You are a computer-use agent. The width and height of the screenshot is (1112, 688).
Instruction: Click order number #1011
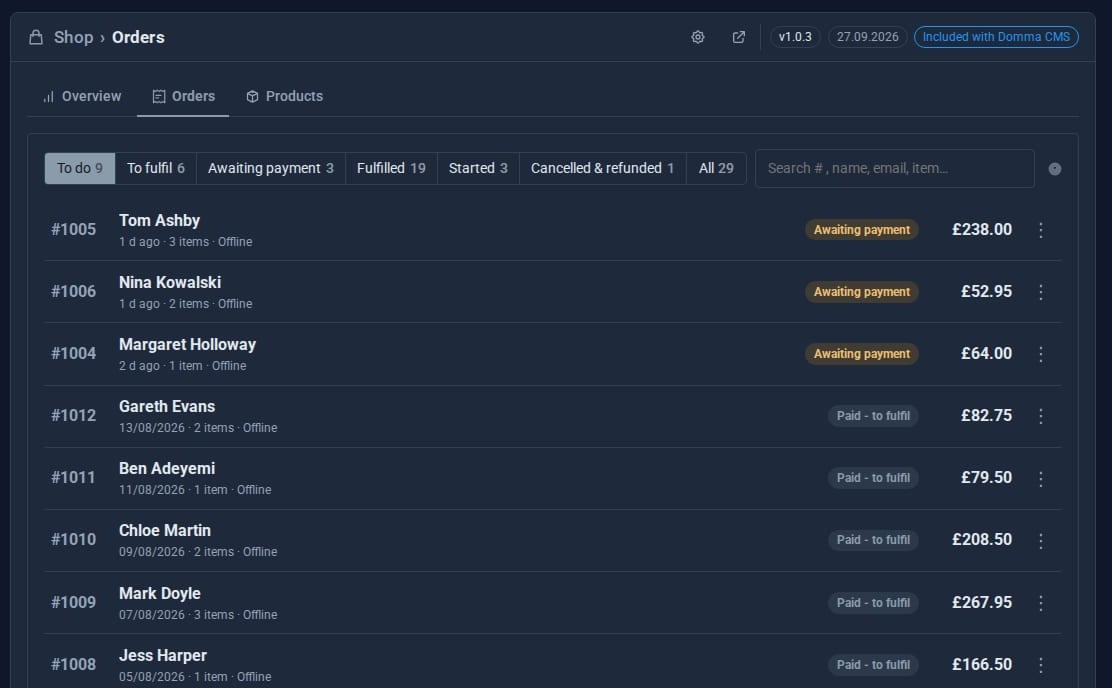coord(73,478)
